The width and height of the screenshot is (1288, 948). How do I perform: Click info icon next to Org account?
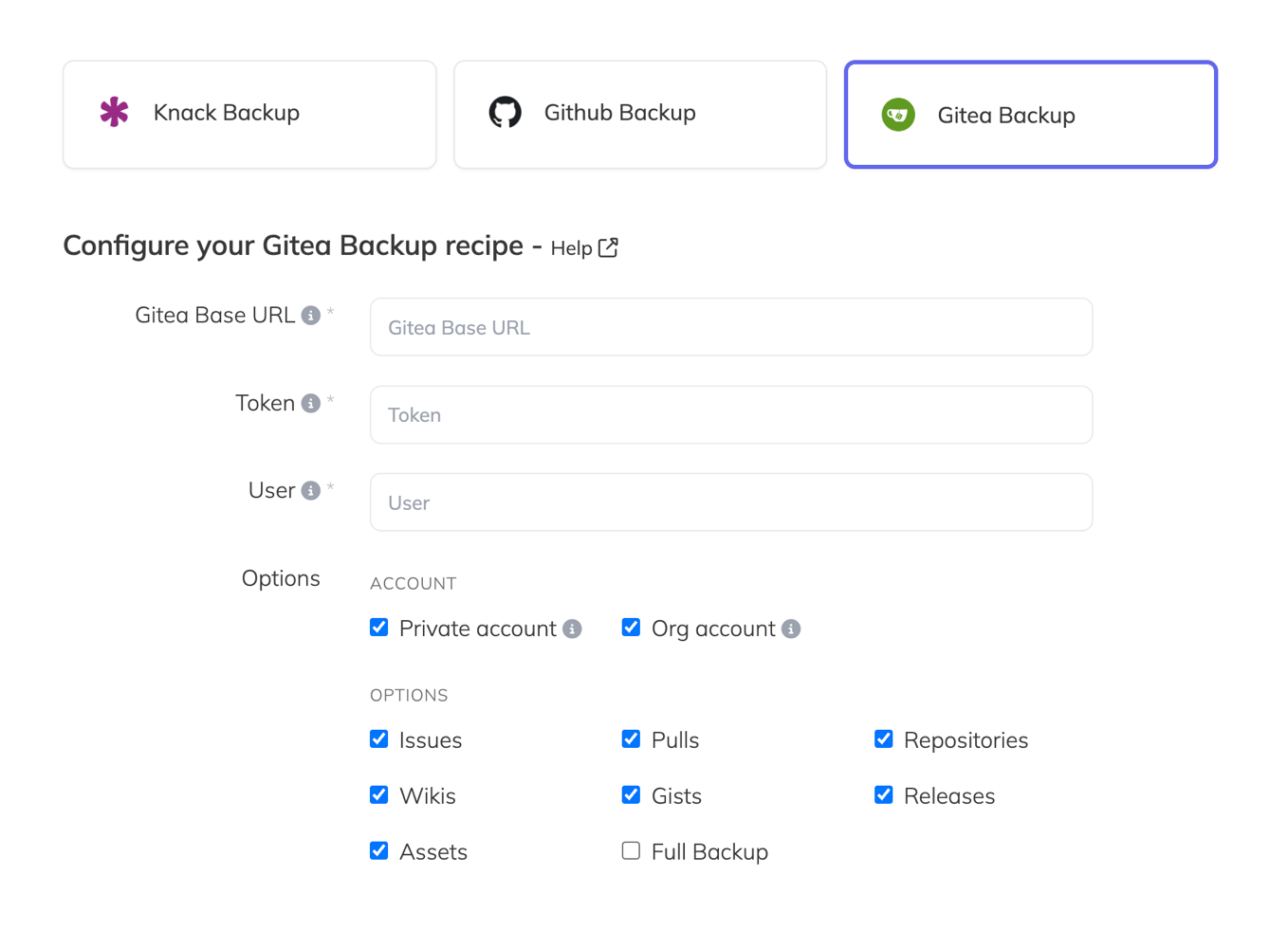[x=791, y=629]
